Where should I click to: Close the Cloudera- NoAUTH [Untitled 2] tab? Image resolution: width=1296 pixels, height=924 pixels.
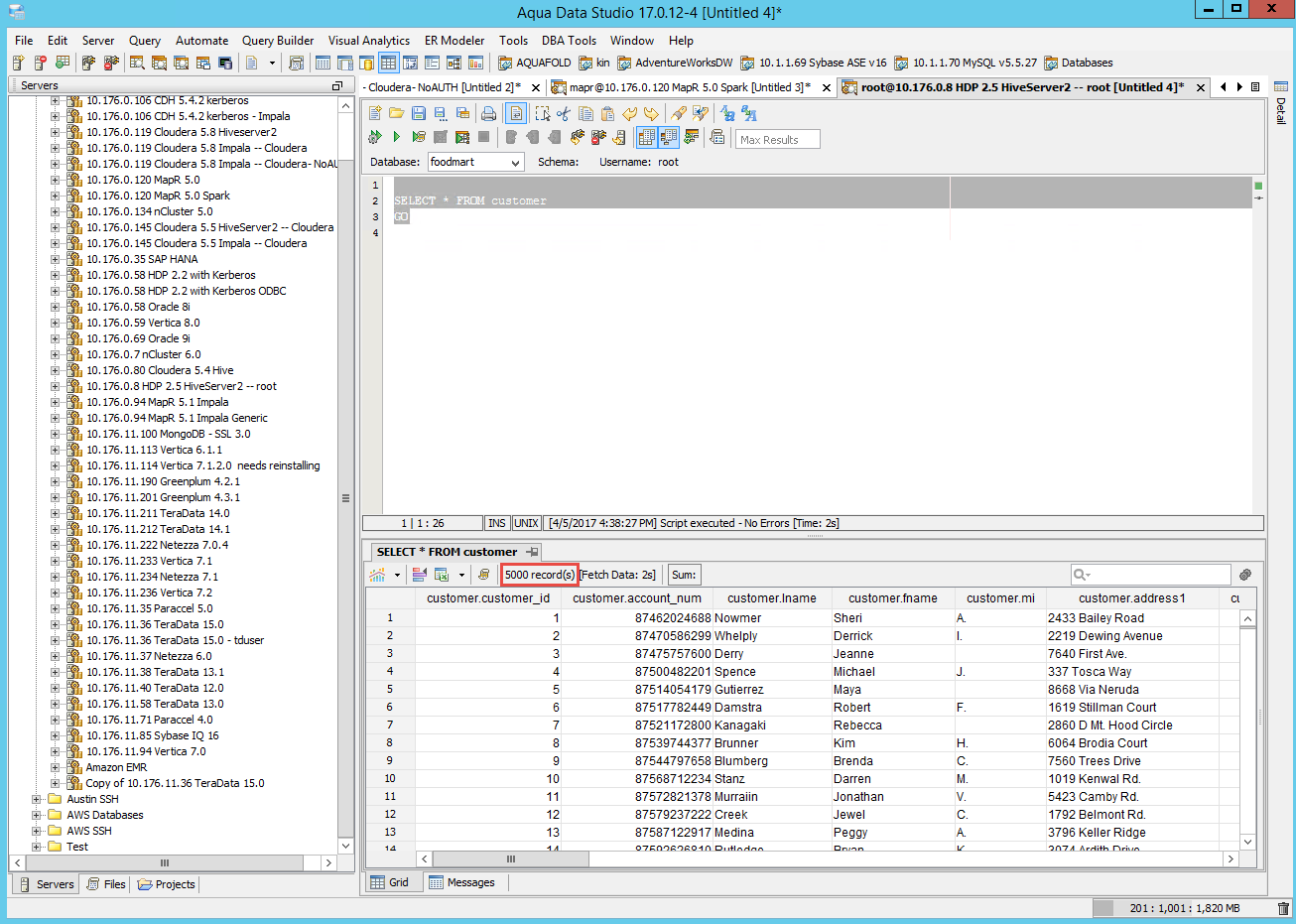point(536,88)
